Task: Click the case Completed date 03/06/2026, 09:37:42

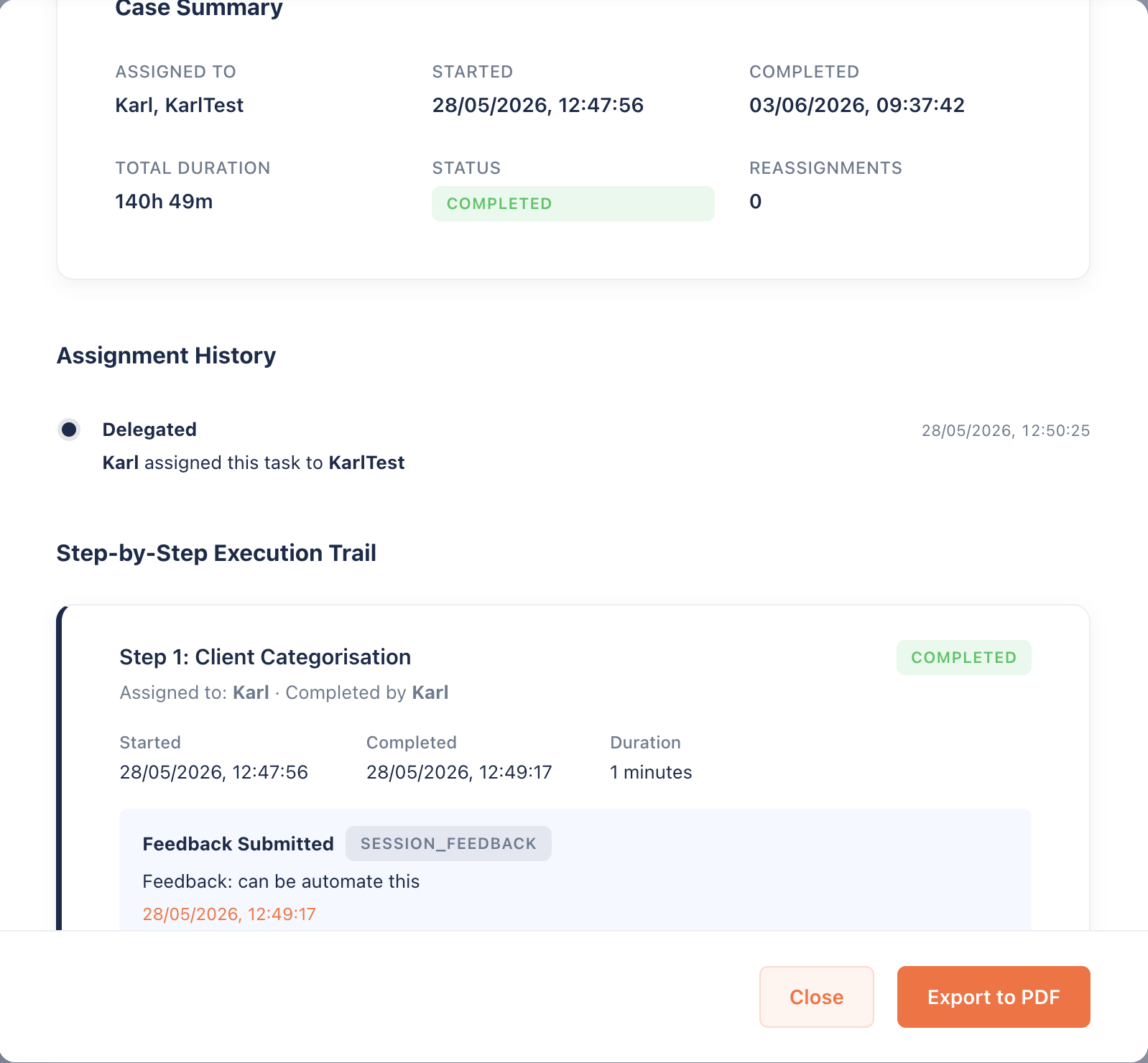Action: pos(857,105)
